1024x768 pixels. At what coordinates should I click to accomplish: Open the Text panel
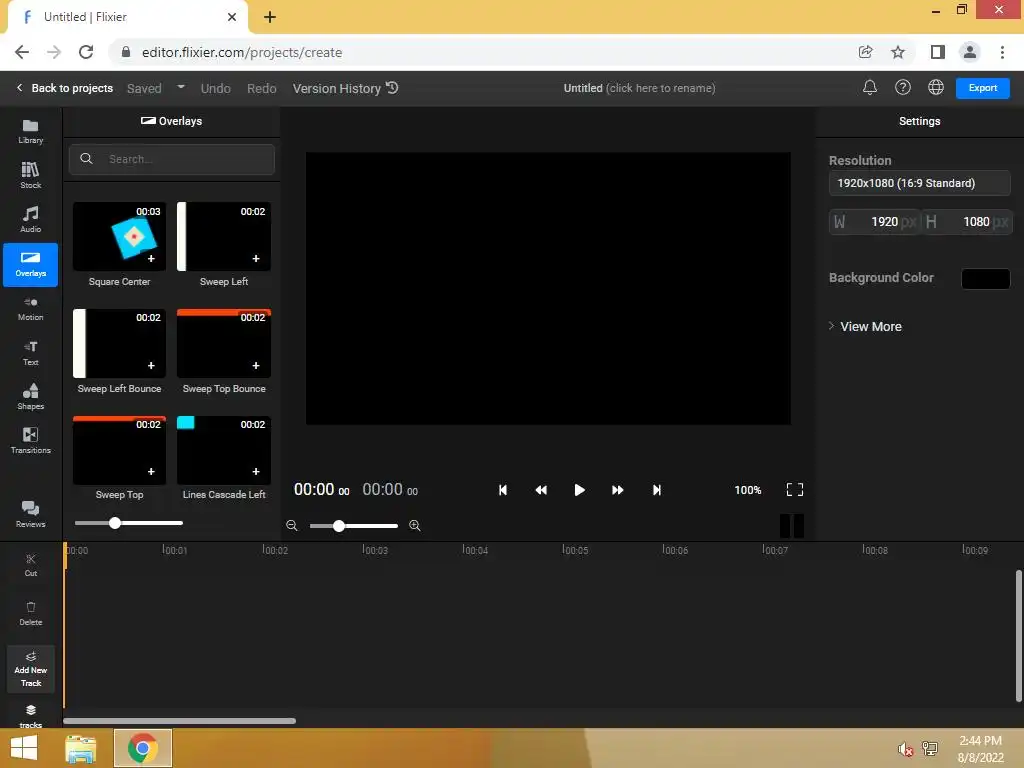click(30, 353)
